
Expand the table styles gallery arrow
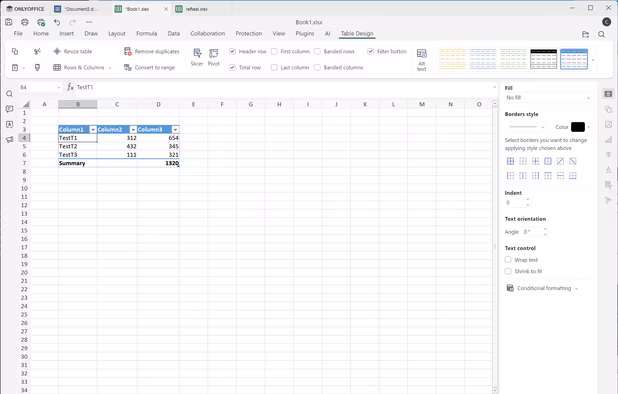[x=593, y=60]
